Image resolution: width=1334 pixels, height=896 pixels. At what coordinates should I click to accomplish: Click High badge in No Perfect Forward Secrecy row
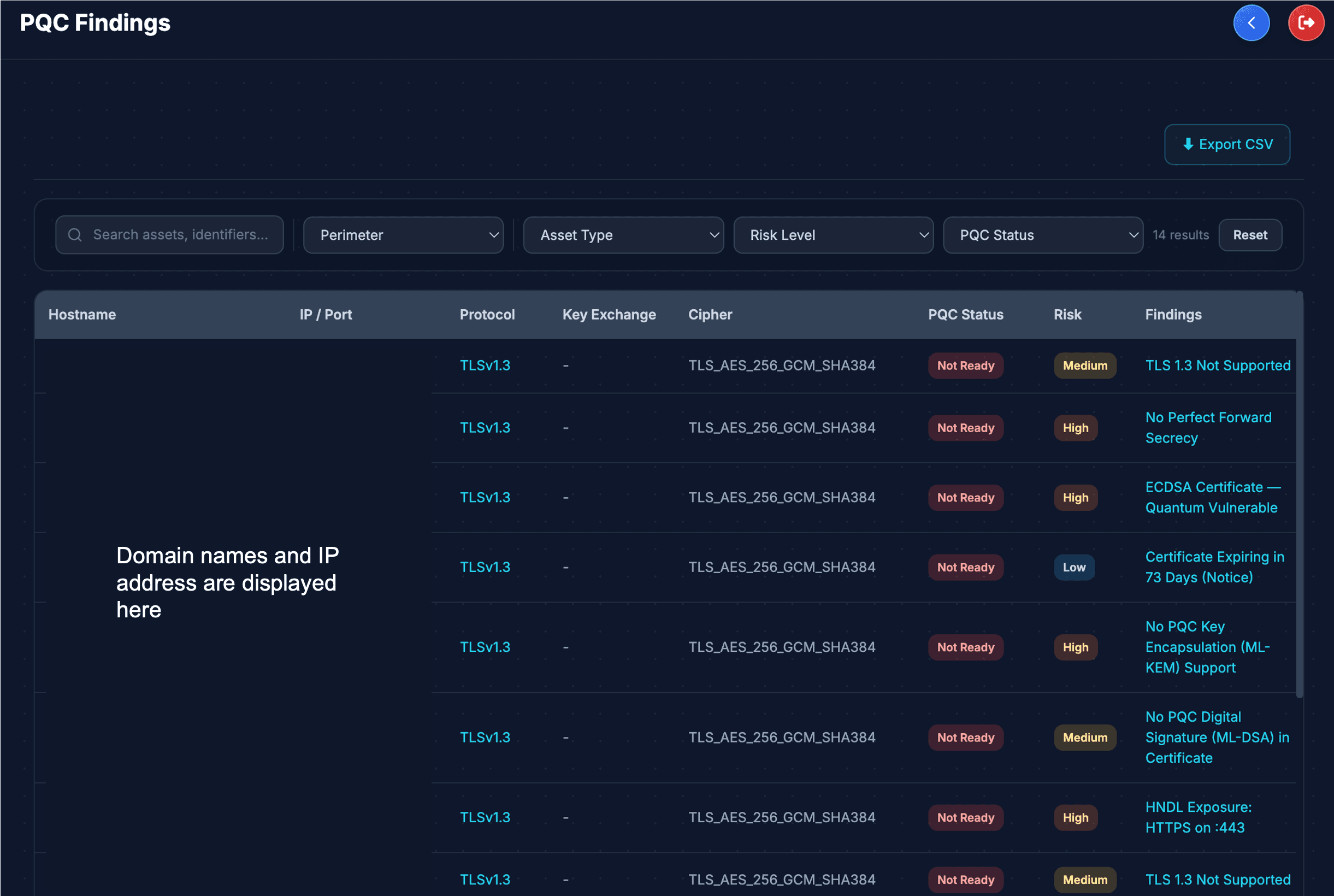(1075, 428)
